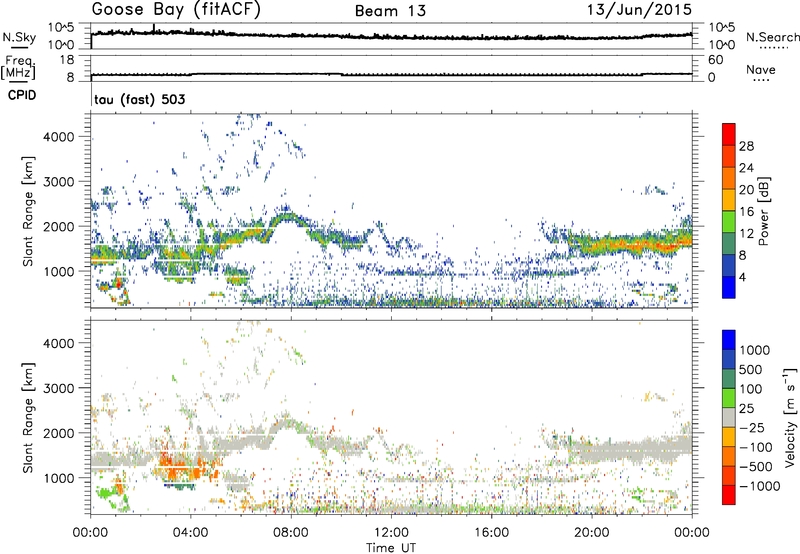Click the arched echo near 08:00 in power panel
Viewport: 800px width, 554px height.
(288, 219)
